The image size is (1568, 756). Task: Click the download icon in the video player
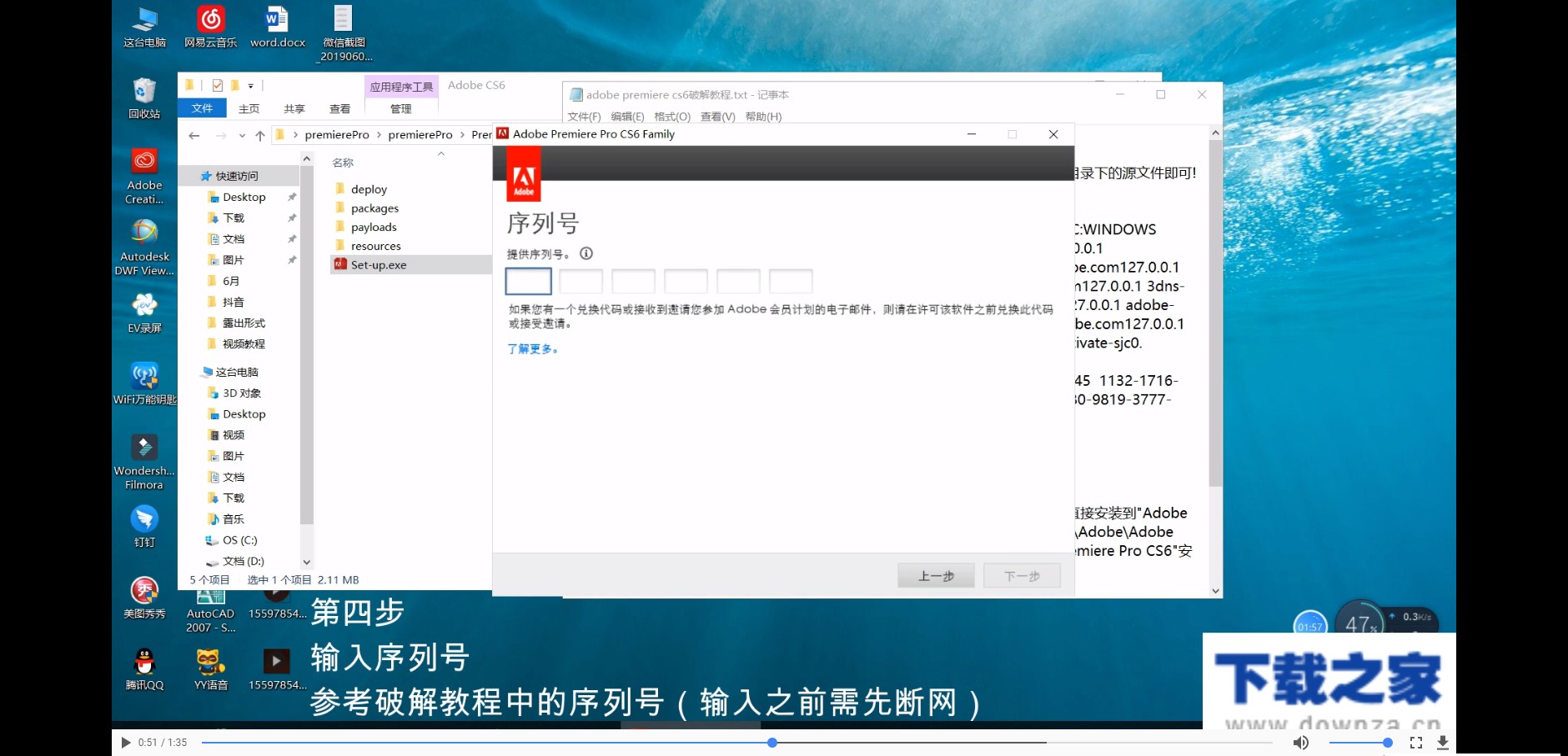1445,742
